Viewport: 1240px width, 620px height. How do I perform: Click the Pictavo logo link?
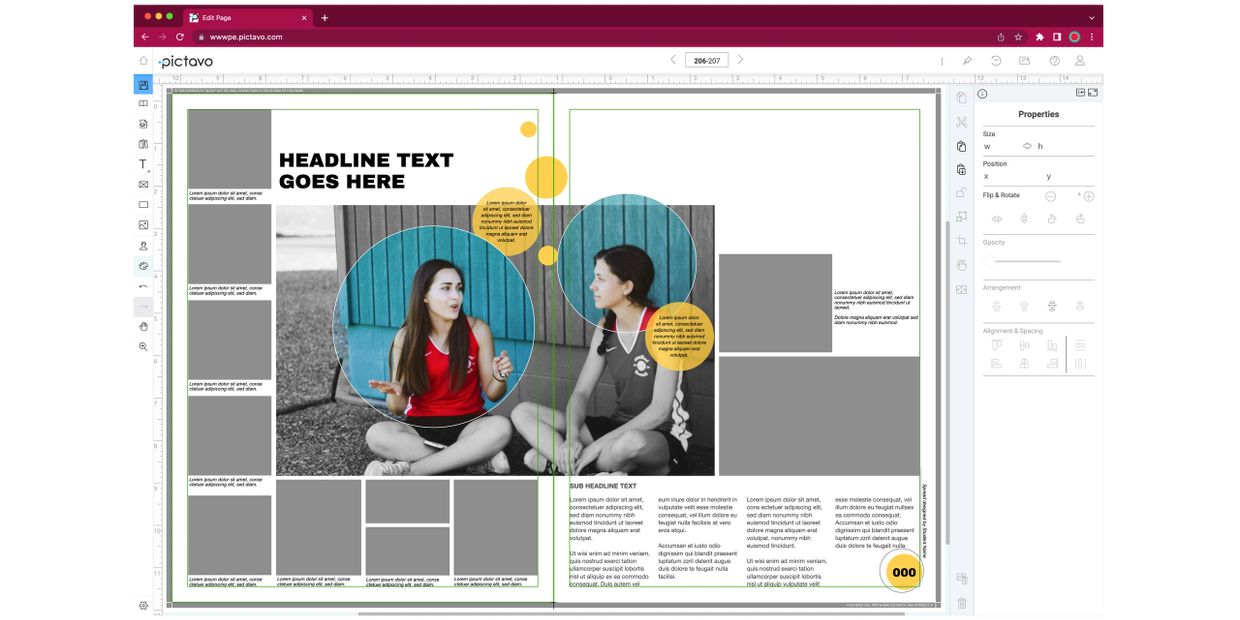coord(186,61)
